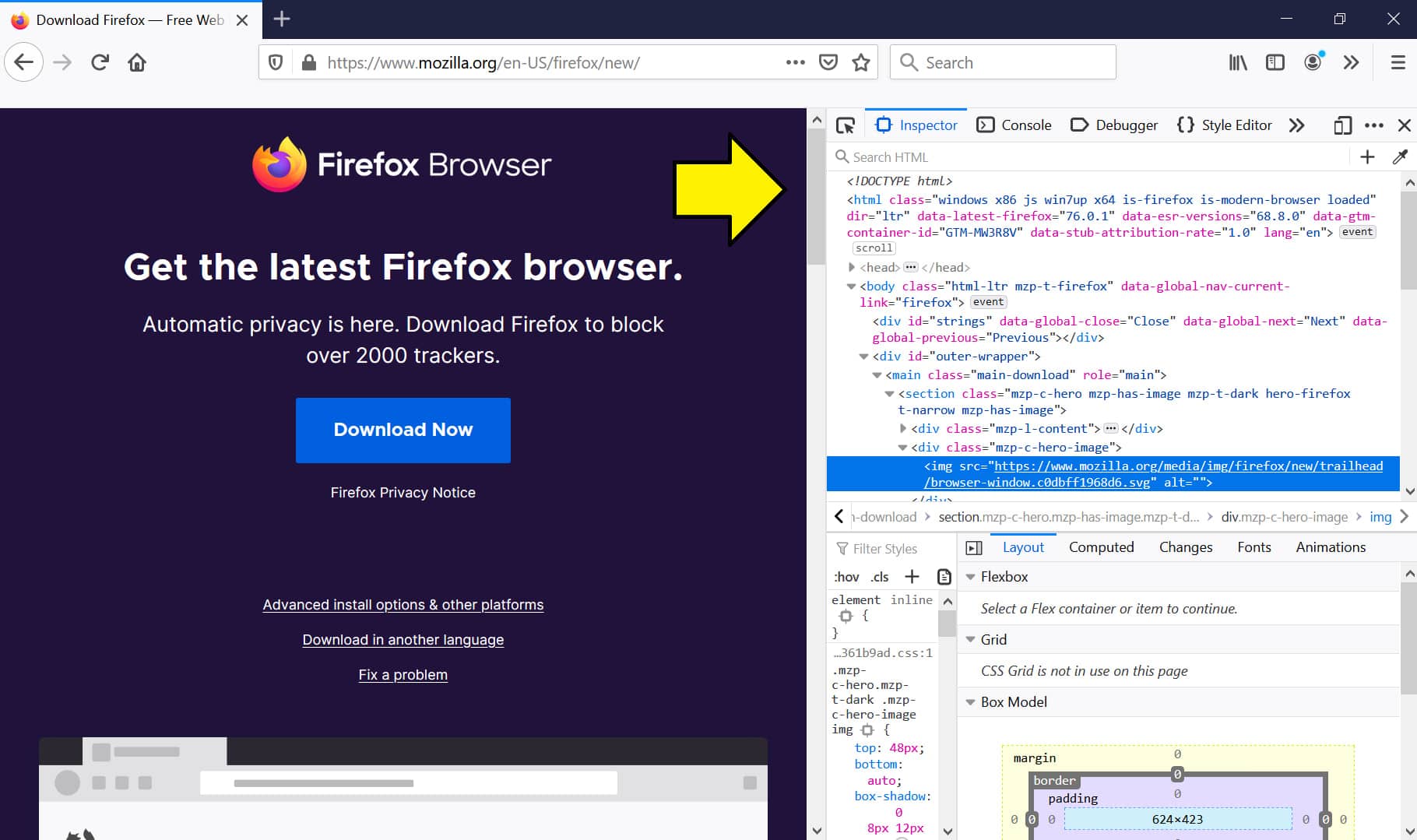Screen dimensions: 1417x840
Task: Bookmark this page with the star icon
Action: (x=861, y=62)
